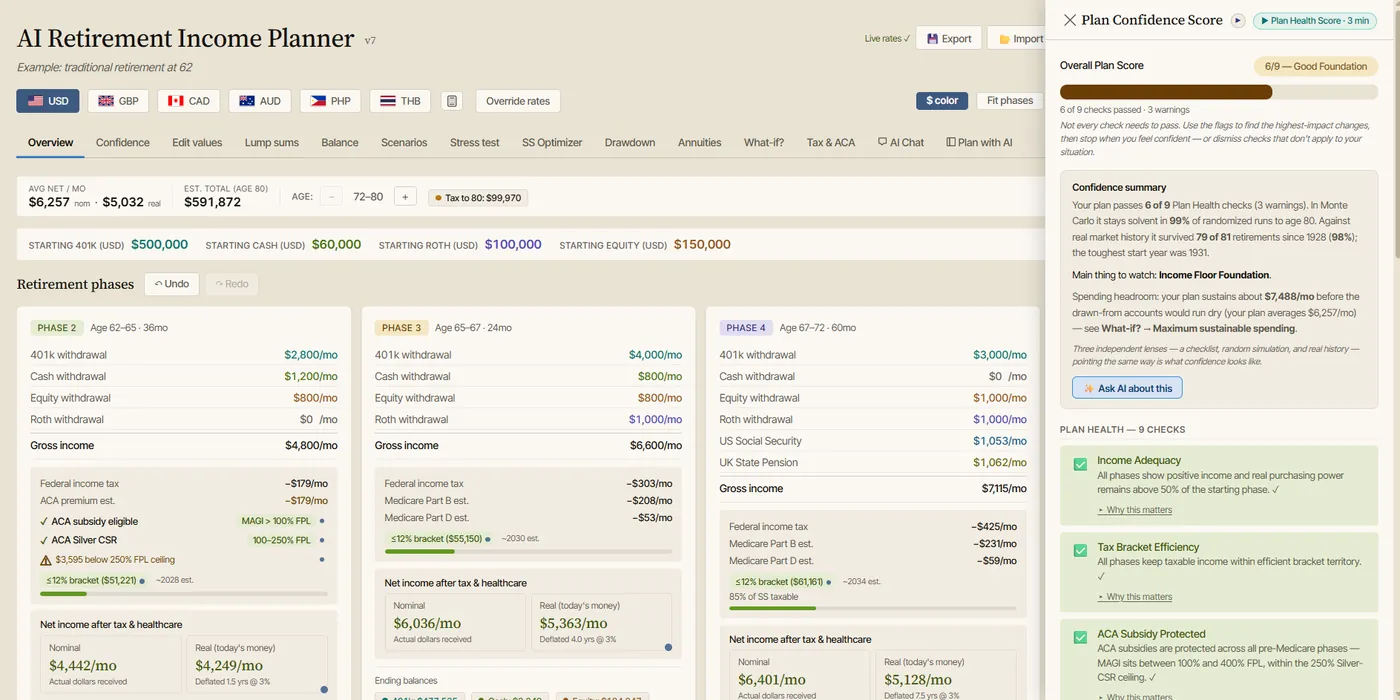
Task: Click the PHASE 4 badge
Action: [746, 328]
